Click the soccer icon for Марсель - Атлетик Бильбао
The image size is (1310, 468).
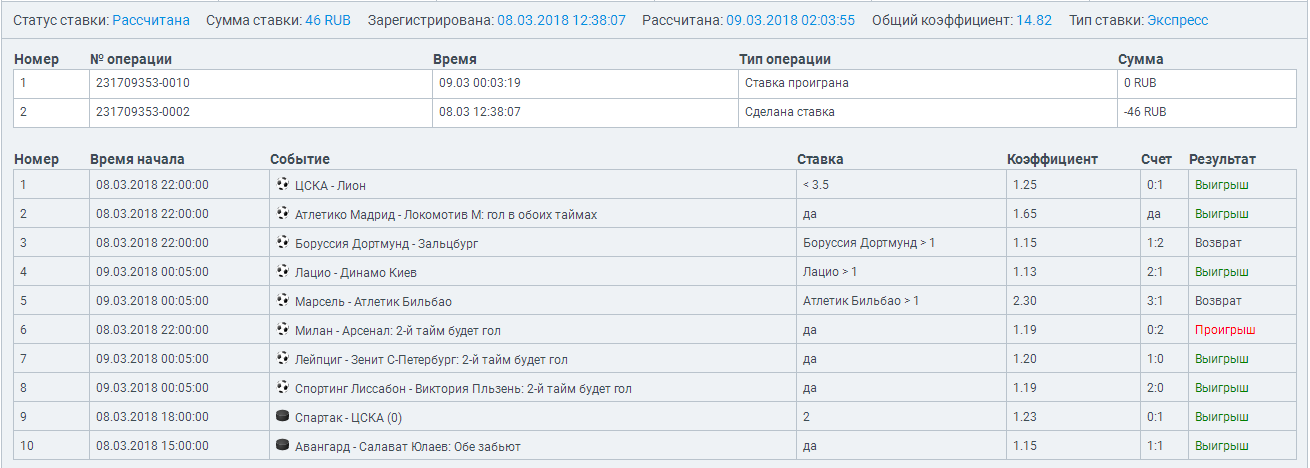point(282,301)
